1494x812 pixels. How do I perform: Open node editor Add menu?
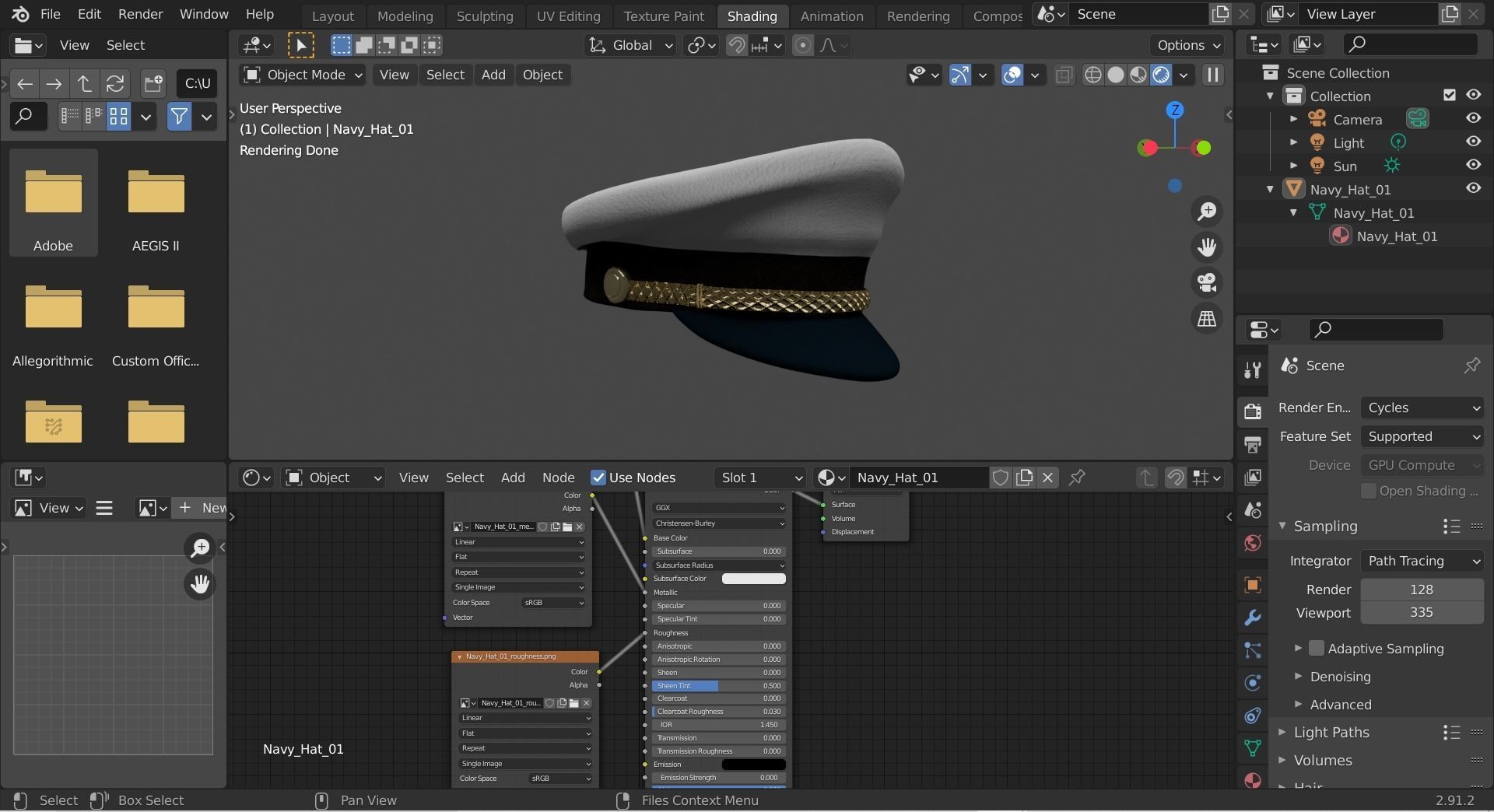pyautogui.click(x=513, y=478)
